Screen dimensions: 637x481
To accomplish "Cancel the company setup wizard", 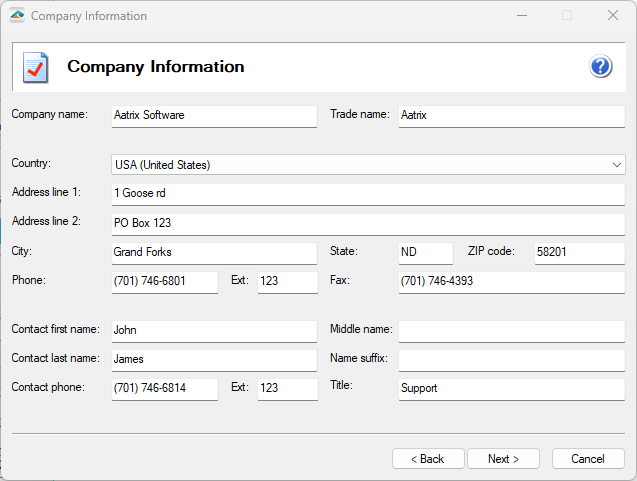I will 588,459.
